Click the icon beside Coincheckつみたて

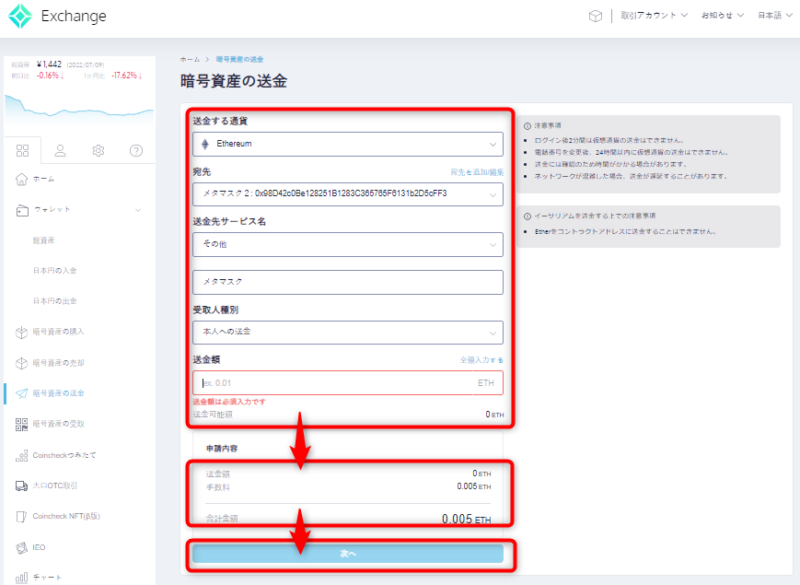pyautogui.click(x=21, y=455)
